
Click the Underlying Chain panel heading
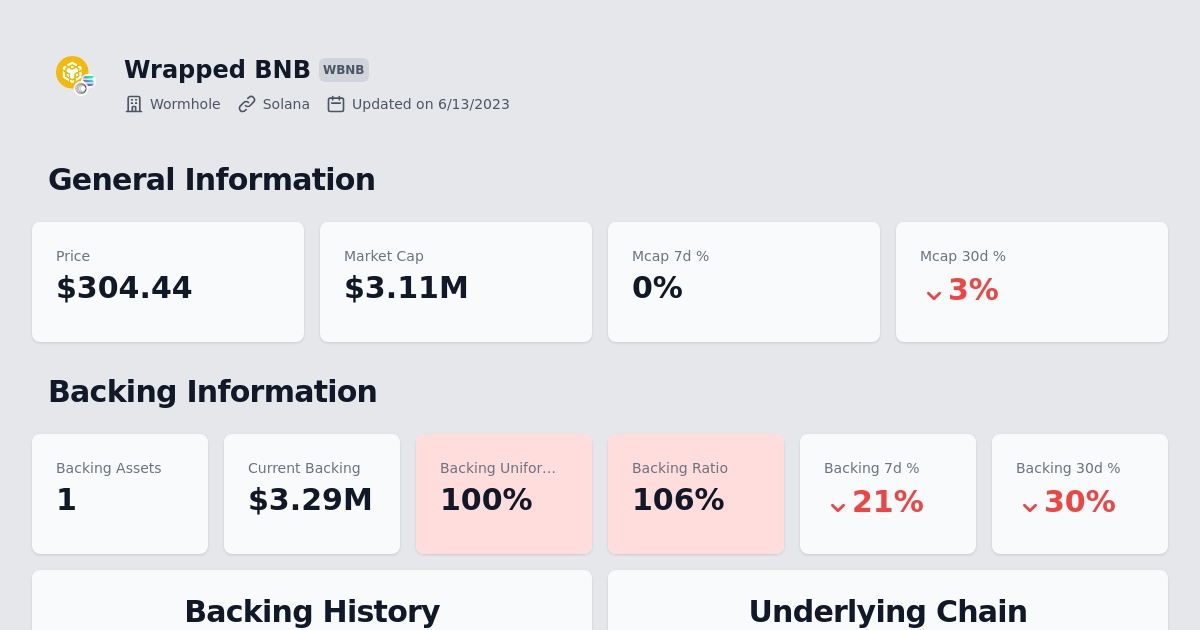(888, 611)
